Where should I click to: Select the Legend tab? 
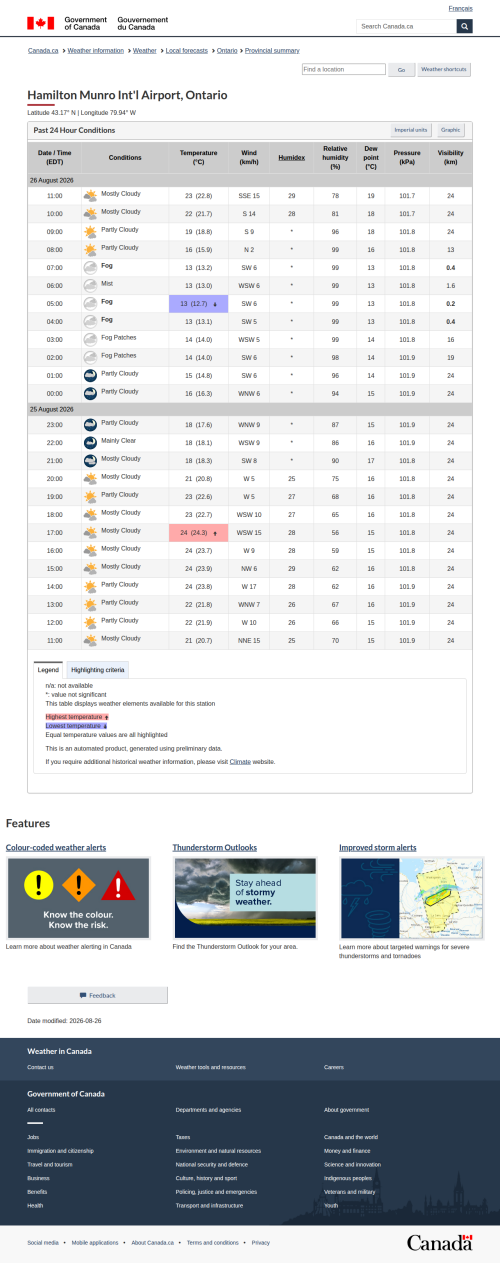[49, 669]
